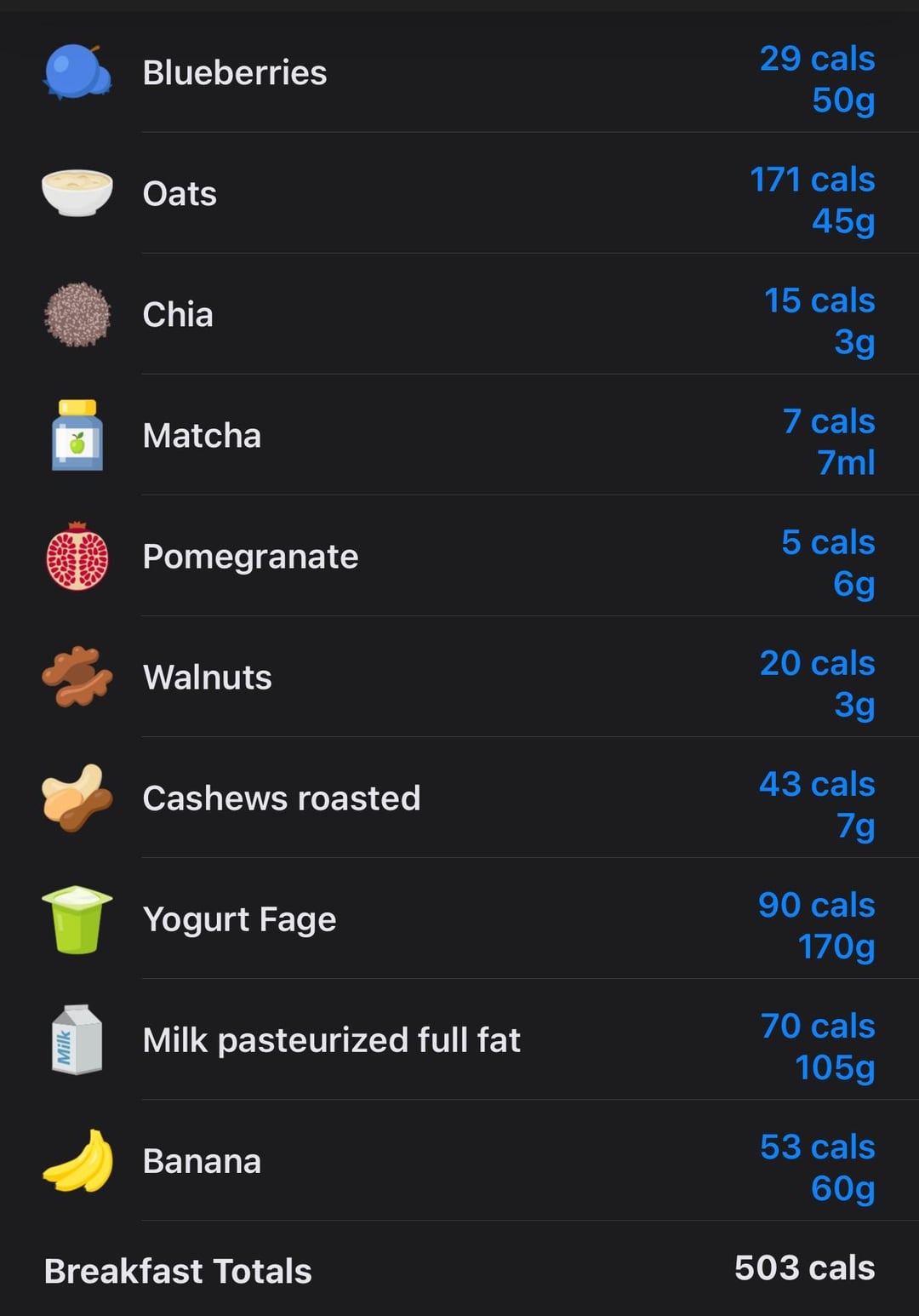Select the Pomegranate icon
Viewport: 919px width, 1316px height.
tap(77, 556)
